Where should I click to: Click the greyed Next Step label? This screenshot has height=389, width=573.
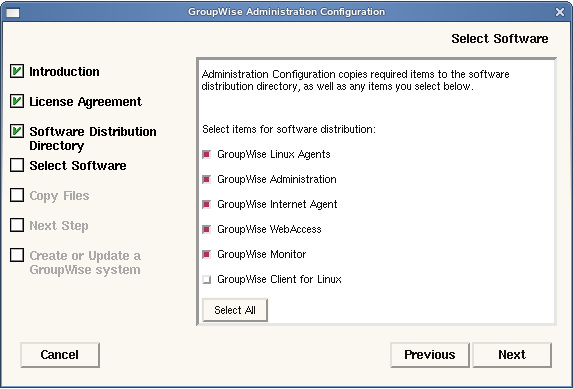pyautogui.click(x=59, y=226)
